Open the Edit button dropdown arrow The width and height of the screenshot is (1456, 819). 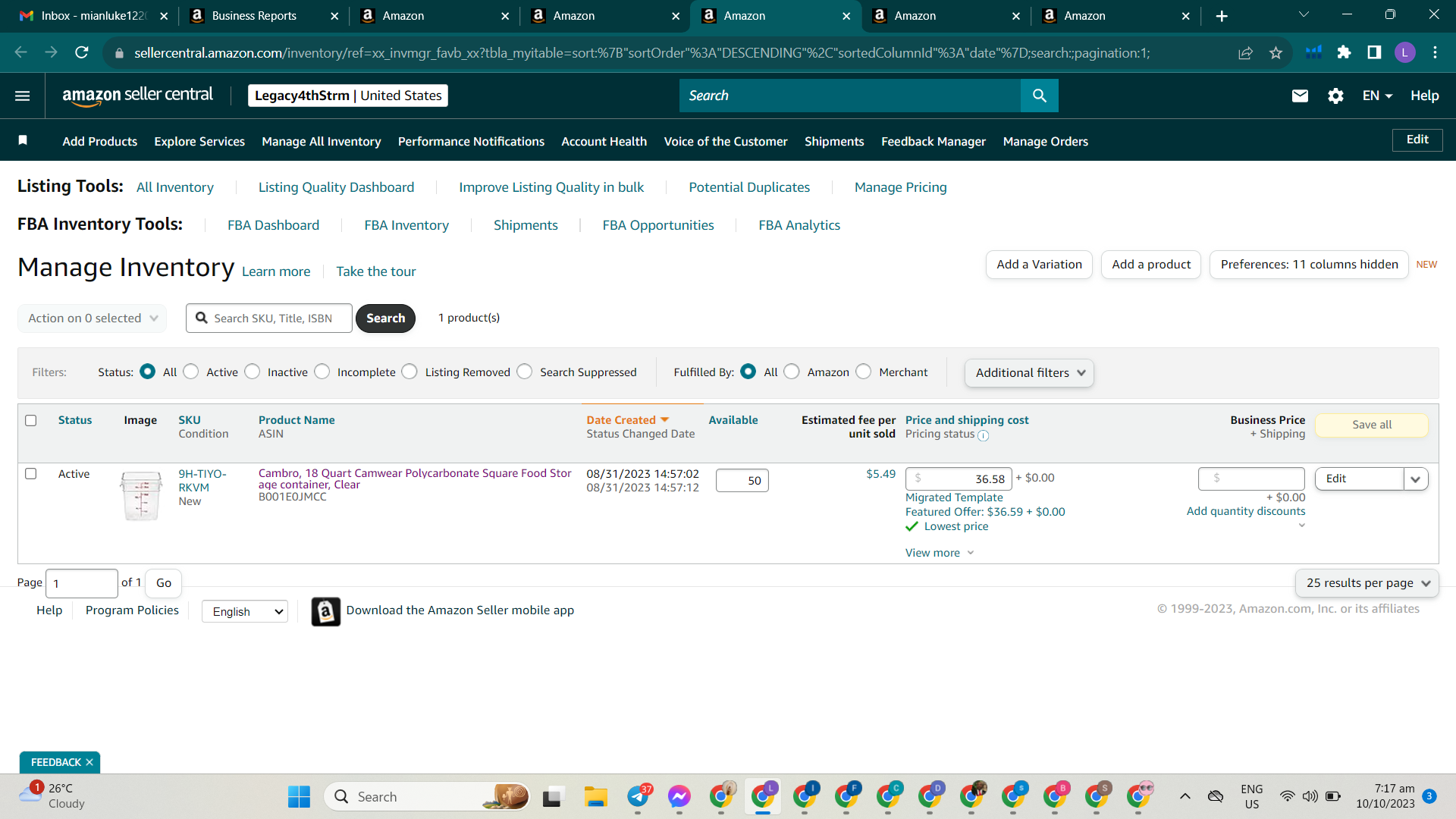click(x=1416, y=479)
